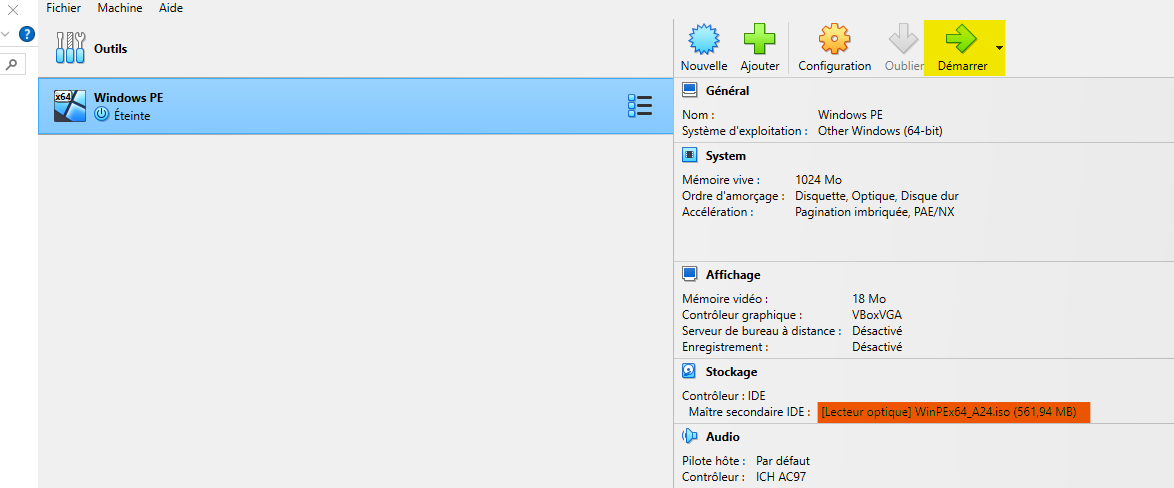This screenshot has width=1174, height=488.
Task: Click the System section header
Action: pyautogui.click(x=725, y=156)
